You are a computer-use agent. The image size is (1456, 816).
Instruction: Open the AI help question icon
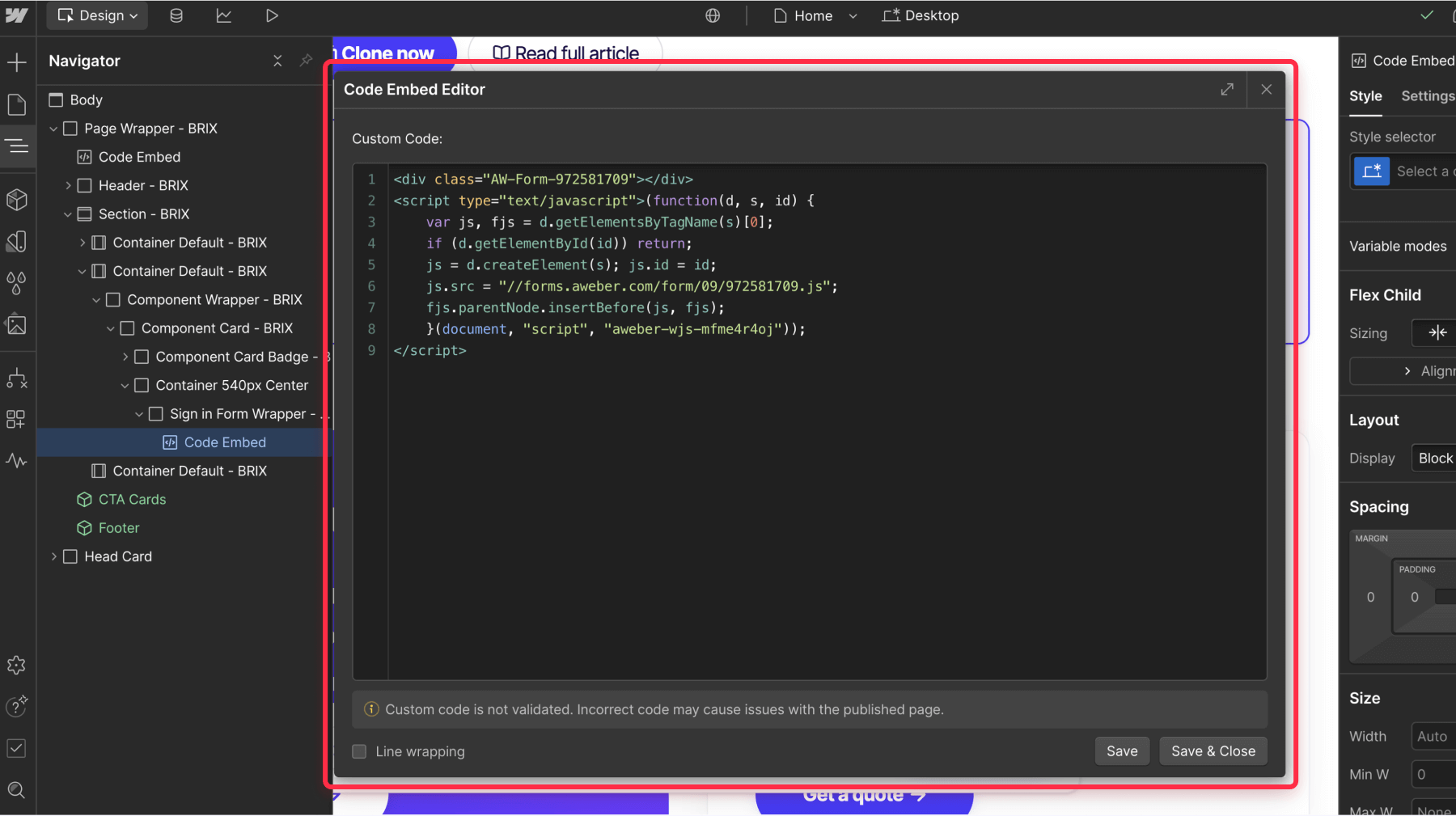tap(17, 706)
